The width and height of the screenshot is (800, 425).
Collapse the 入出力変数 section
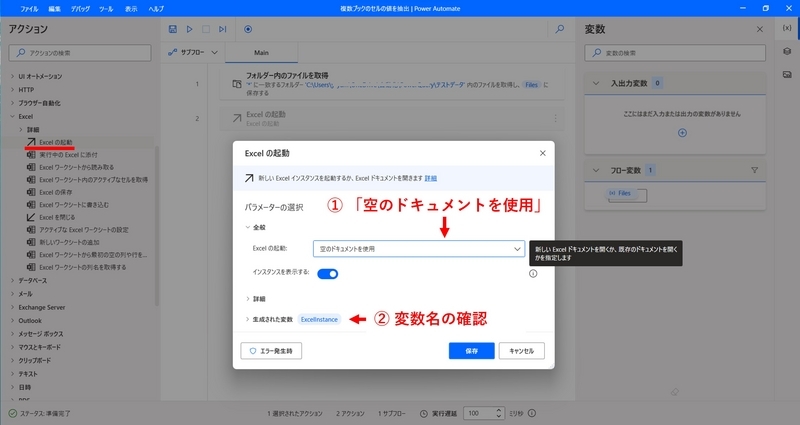click(595, 83)
